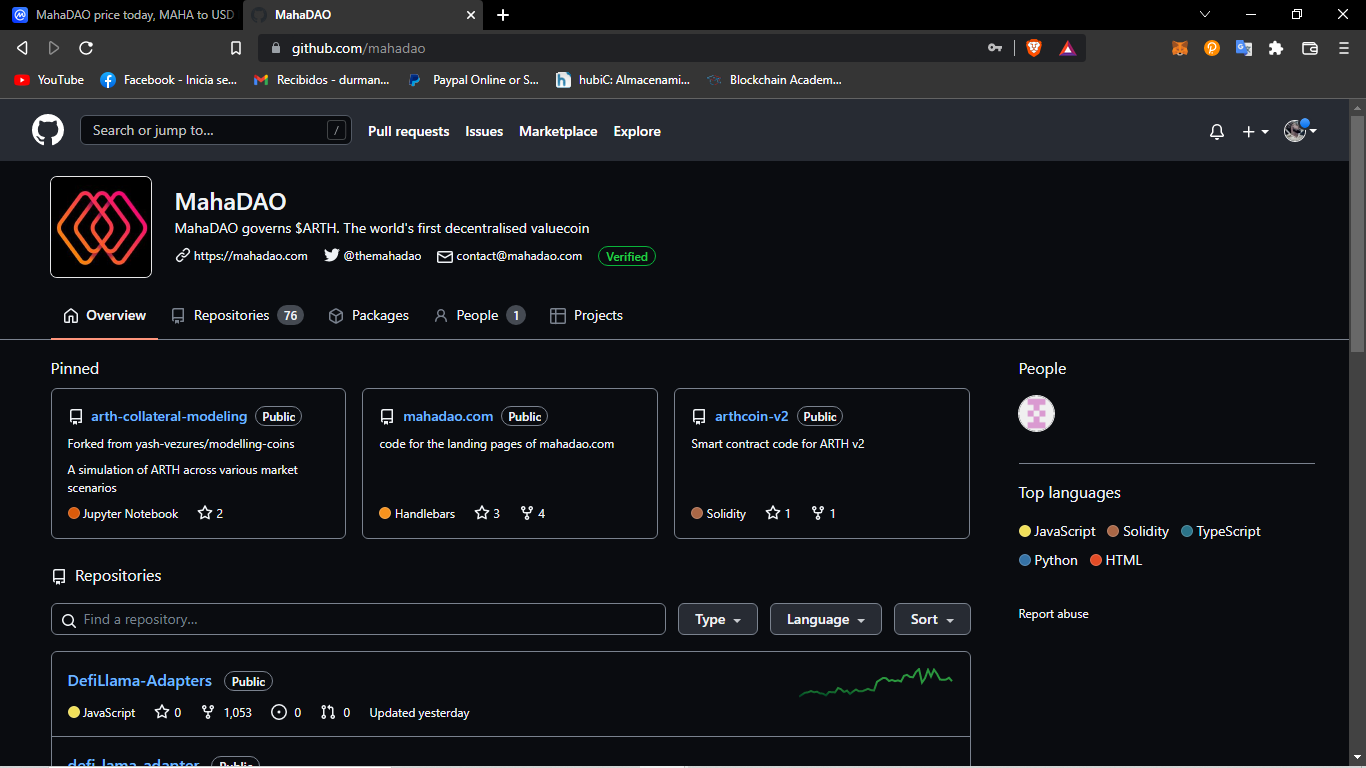
Task: Click the 1,053 forks on DefiLlama-Adapters
Action: coord(226,713)
